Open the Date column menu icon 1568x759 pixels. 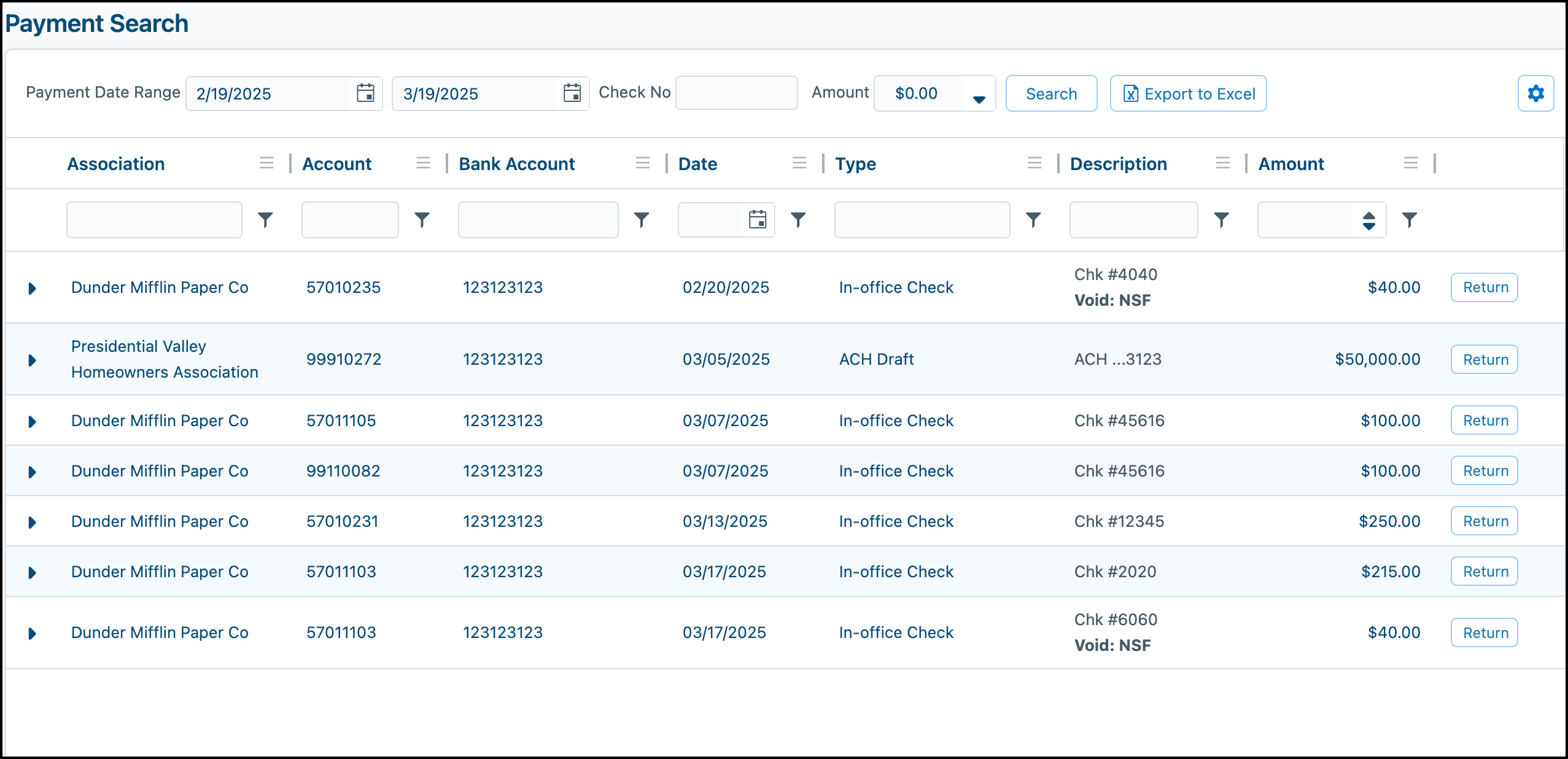(799, 163)
